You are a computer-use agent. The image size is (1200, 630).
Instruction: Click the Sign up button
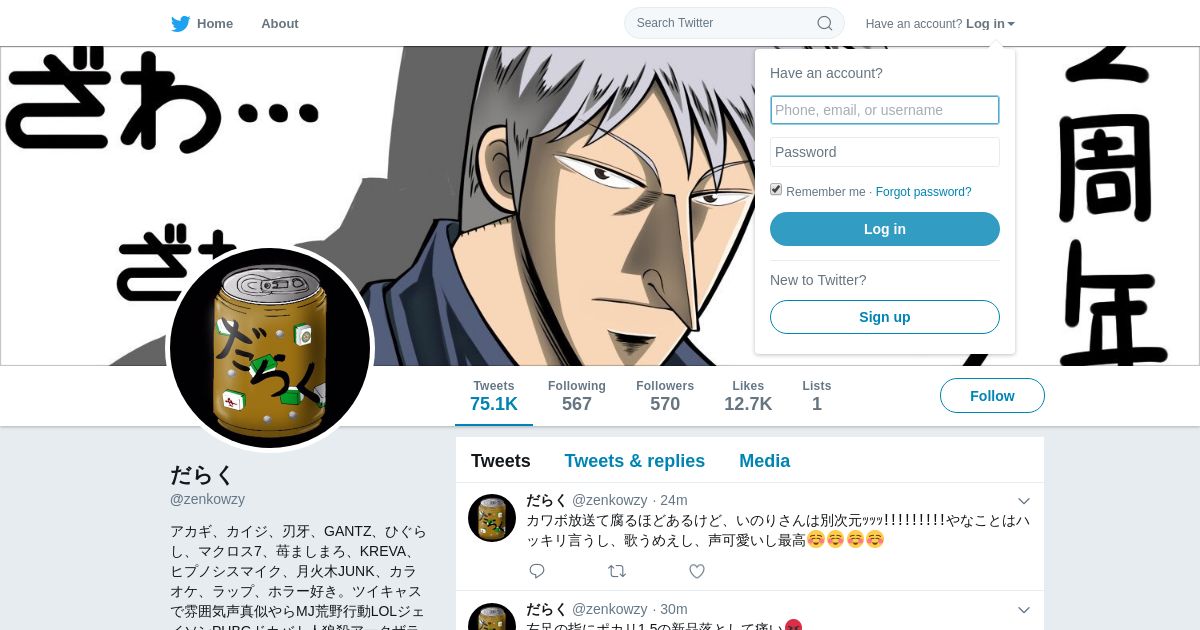tap(885, 317)
